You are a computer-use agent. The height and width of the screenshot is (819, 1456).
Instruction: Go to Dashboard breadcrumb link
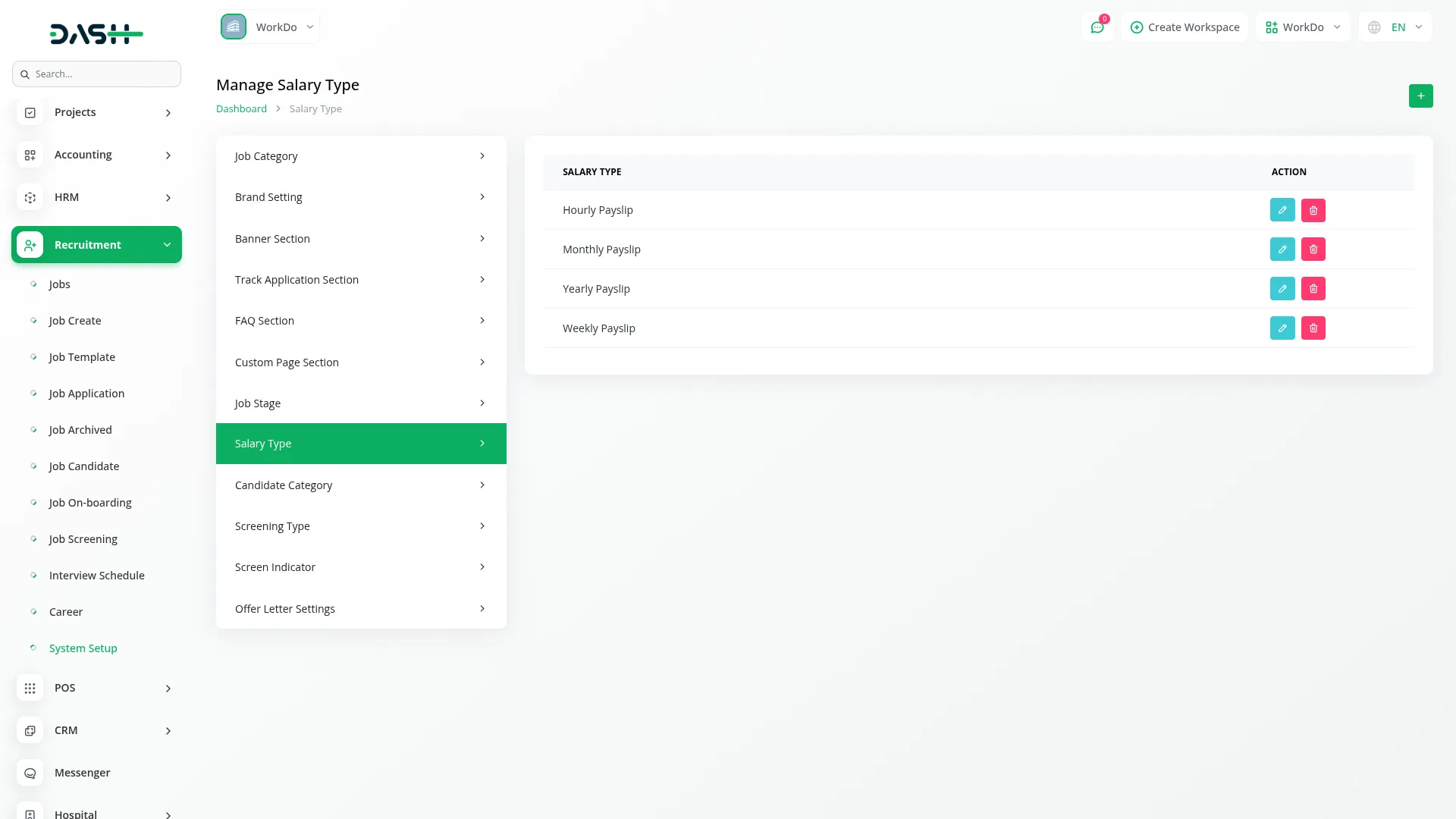coord(241,108)
